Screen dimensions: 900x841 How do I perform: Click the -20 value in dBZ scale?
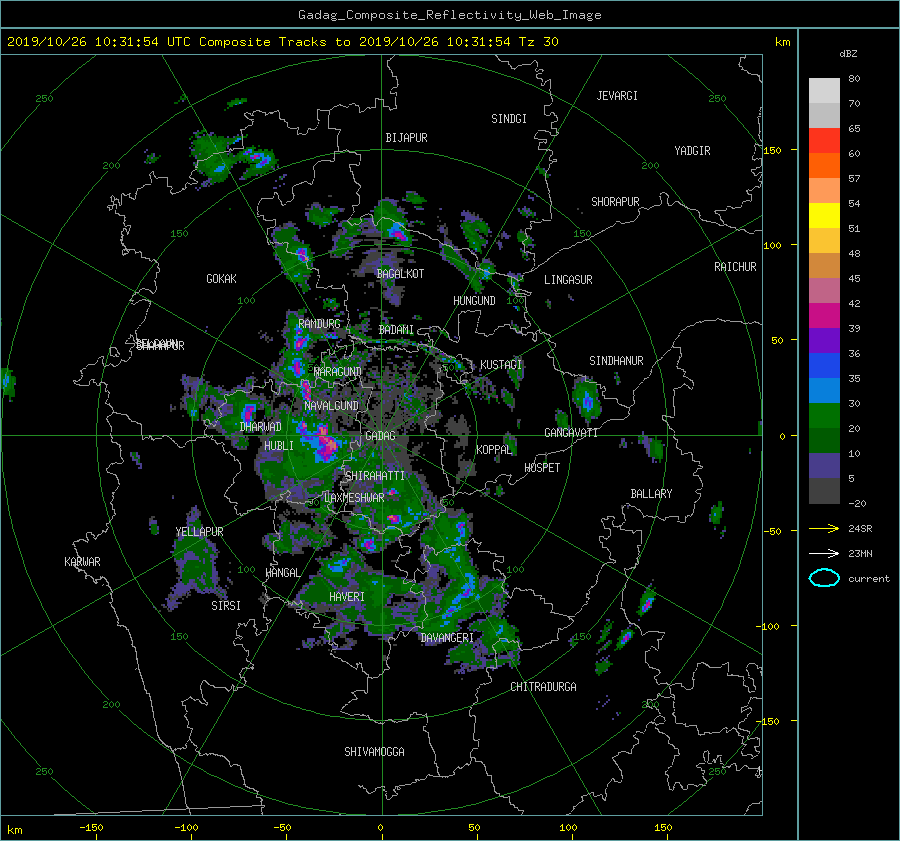(857, 503)
